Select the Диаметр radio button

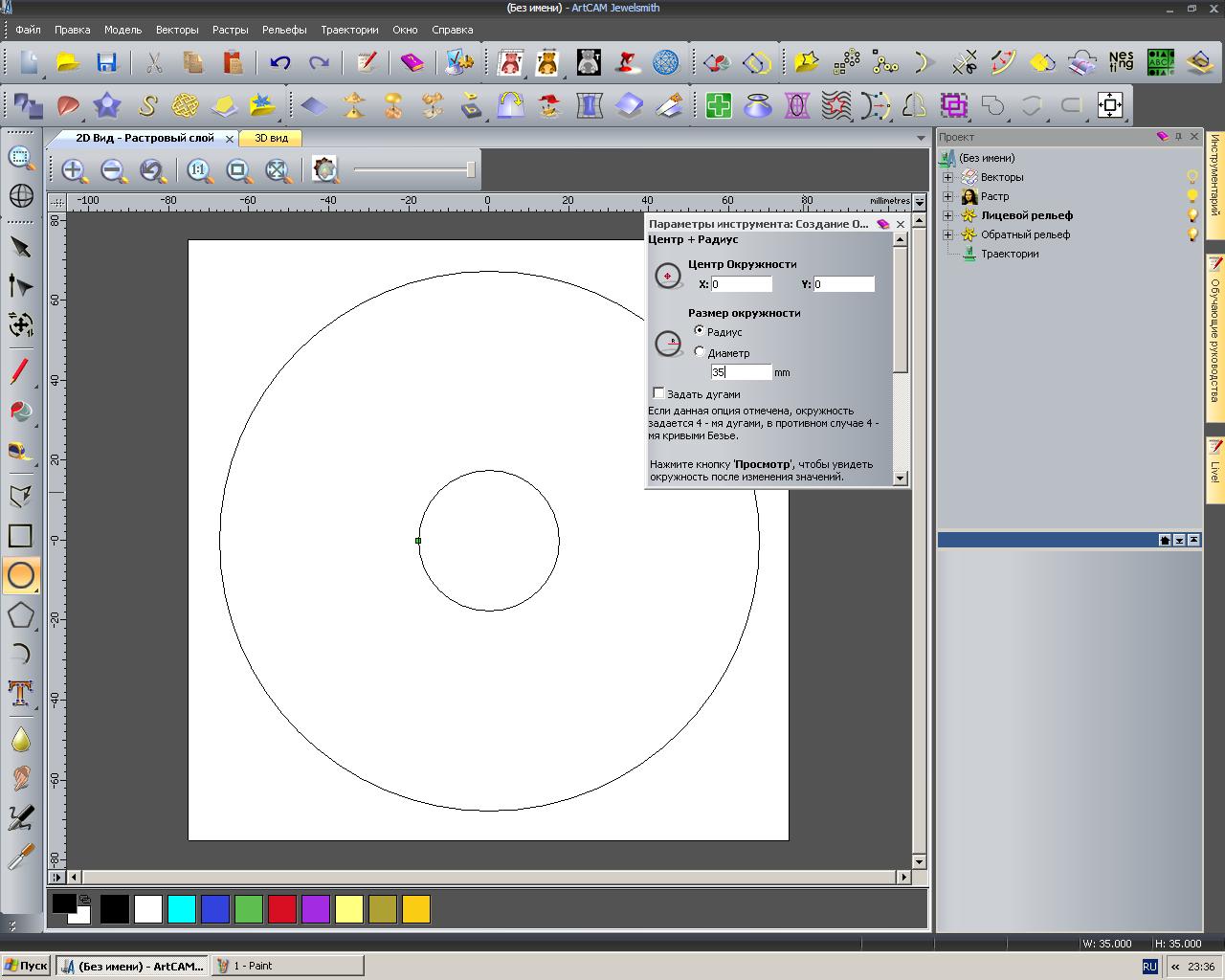pos(700,352)
